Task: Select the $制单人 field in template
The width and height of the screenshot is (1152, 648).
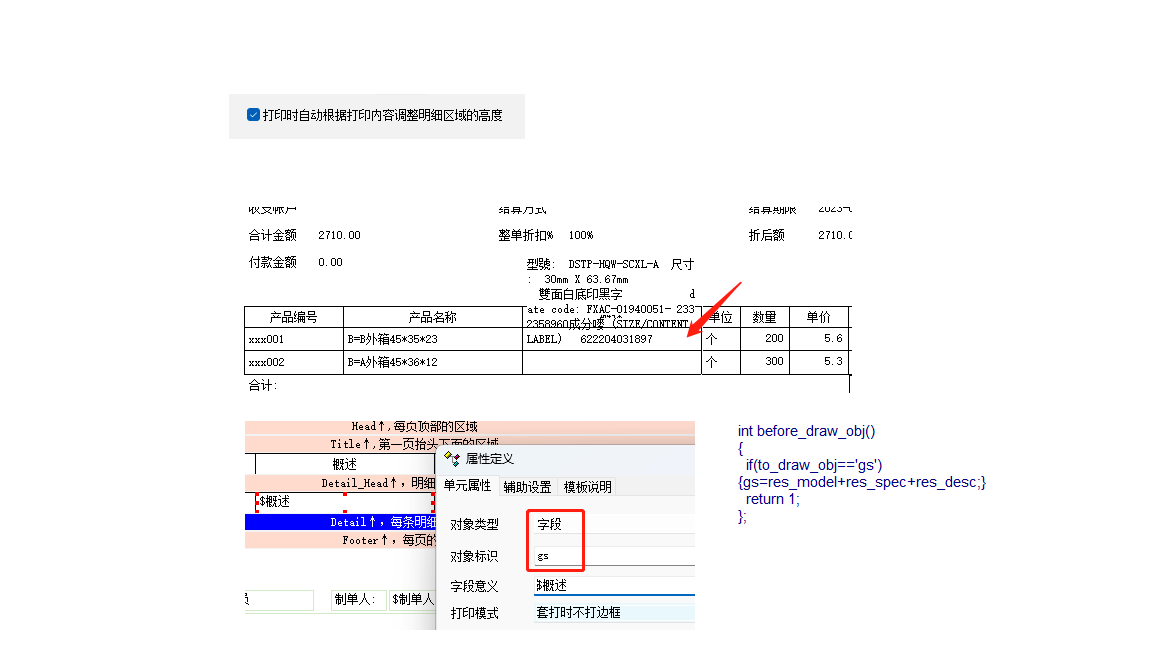Action: pos(412,599)
